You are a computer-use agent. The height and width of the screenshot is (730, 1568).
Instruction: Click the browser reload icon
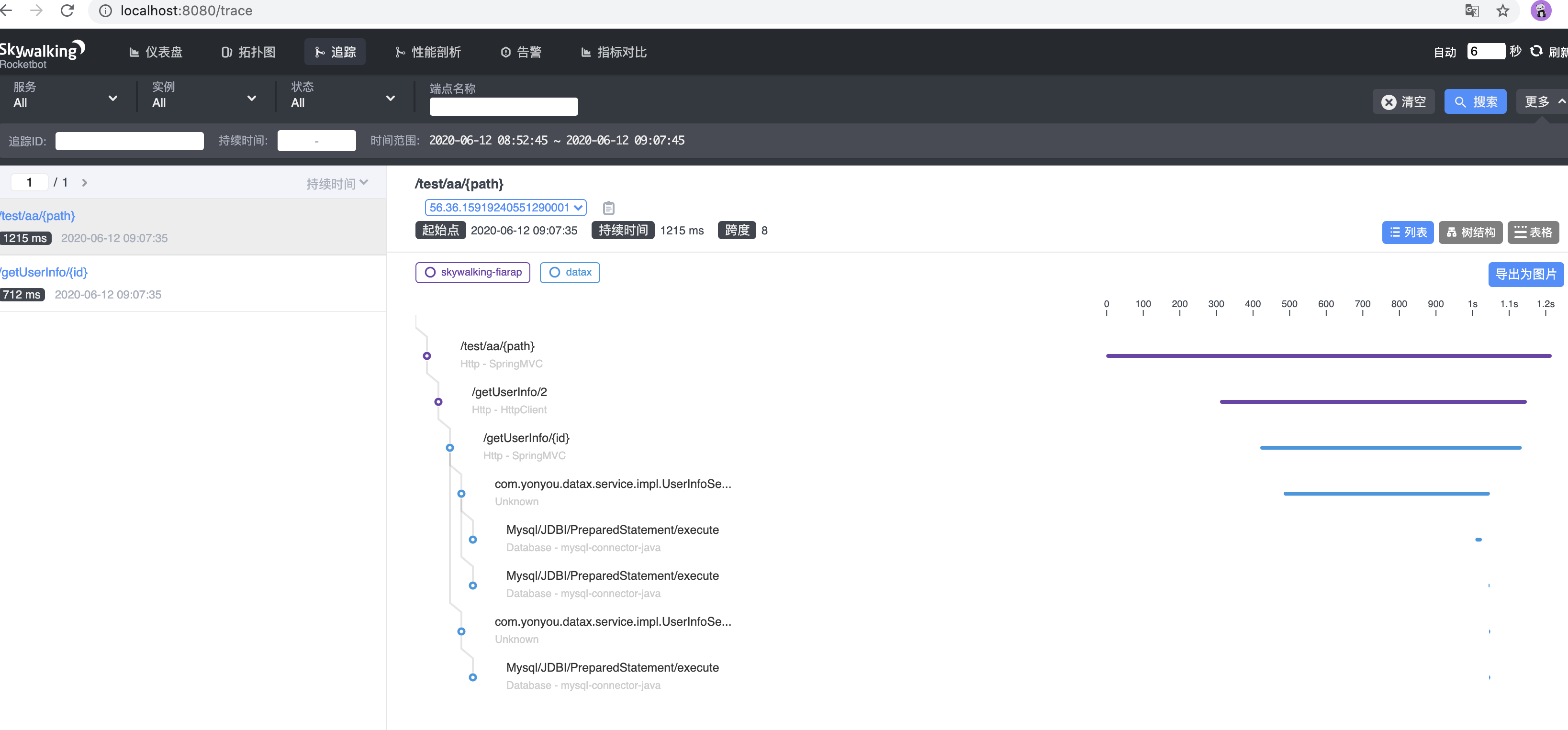pyautogui.click(x=67, y=11)
